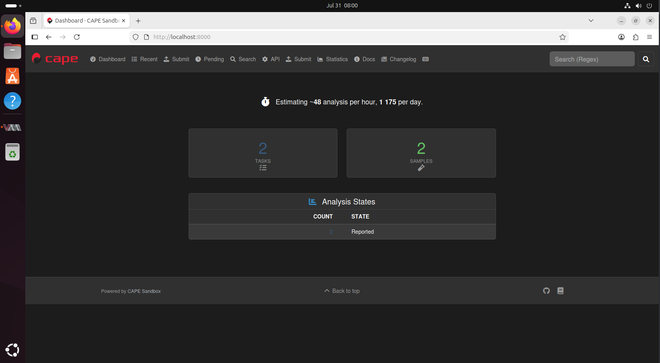Open the API nav item
This screenshot has width=660, height=363.
pyautogui.click(x=271, y=59)
